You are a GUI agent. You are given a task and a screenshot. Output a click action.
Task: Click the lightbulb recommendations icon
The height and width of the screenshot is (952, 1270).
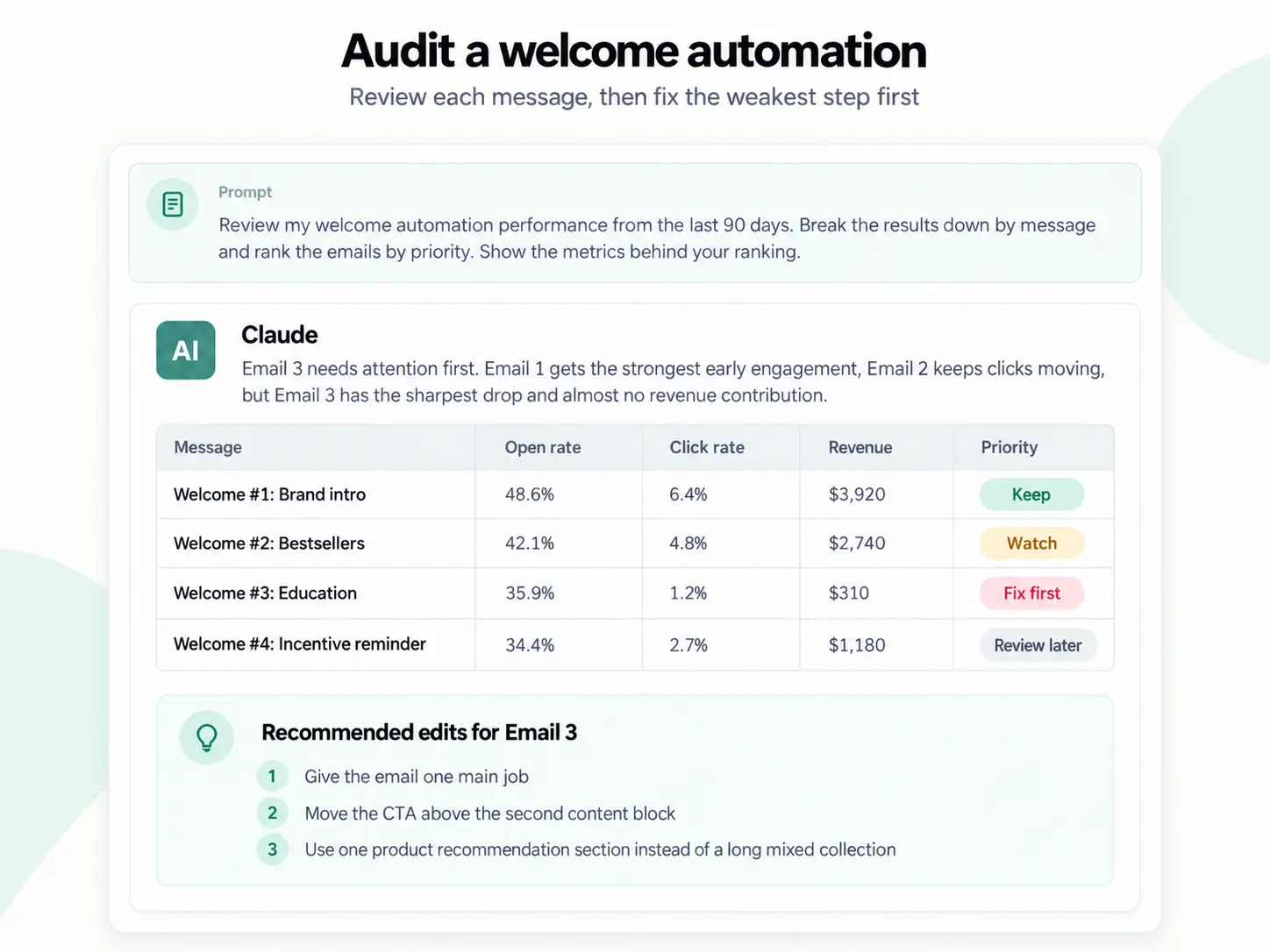[207, 737]
